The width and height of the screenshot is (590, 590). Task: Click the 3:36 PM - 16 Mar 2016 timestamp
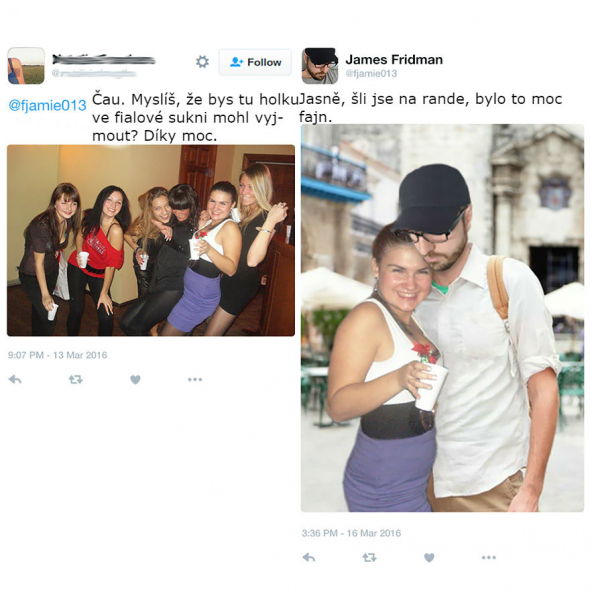[351, 533]
